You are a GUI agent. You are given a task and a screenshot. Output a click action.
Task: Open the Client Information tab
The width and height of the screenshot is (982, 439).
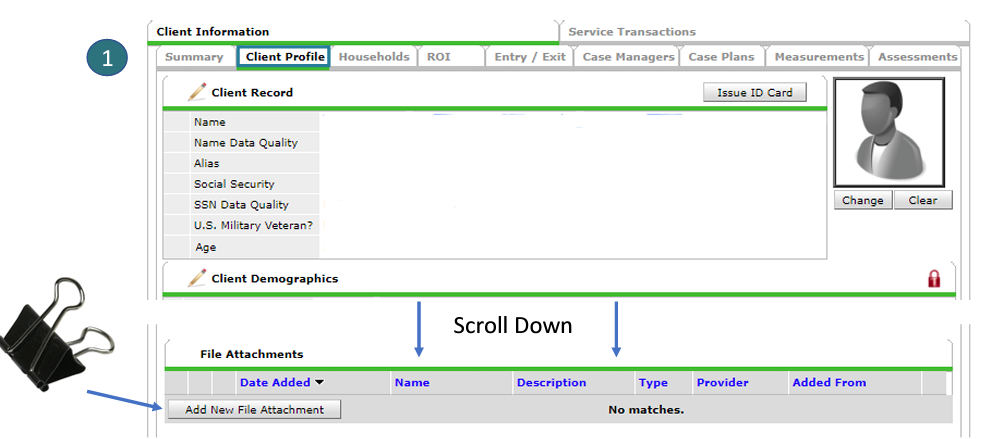tap(213, 32)
